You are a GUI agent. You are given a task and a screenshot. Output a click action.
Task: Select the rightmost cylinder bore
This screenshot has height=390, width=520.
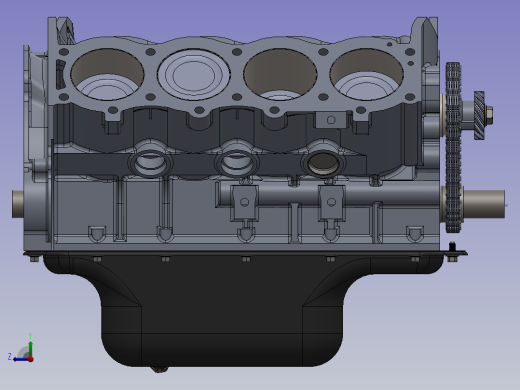click(x=366, y=74)
